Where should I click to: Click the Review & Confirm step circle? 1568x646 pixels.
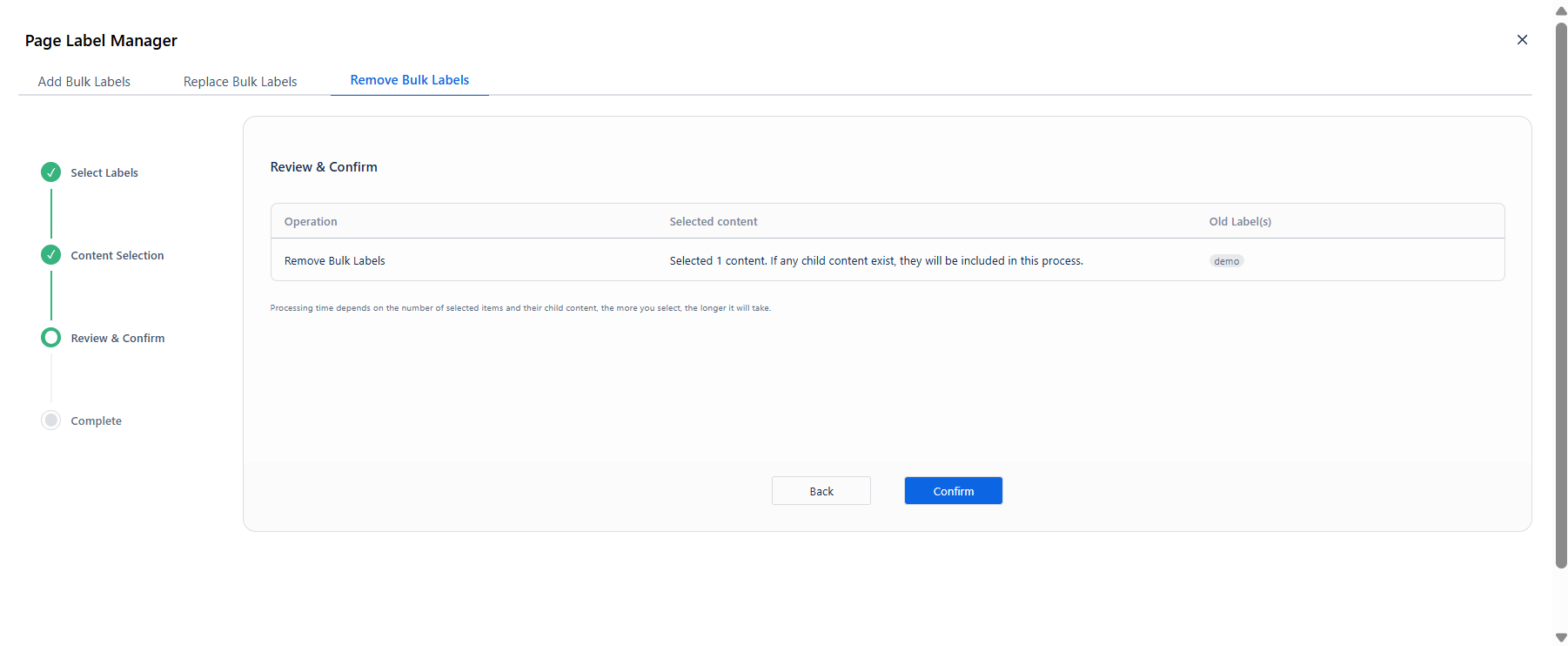(51, 338)
